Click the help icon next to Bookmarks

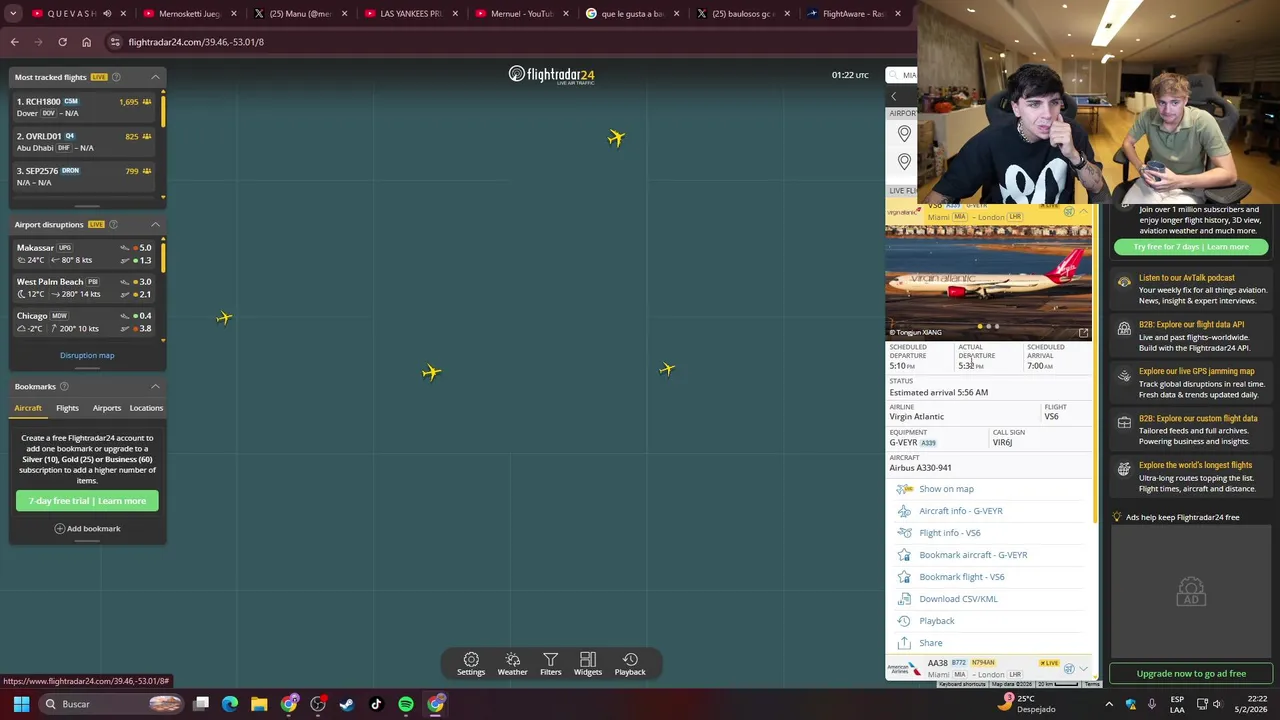point(64,386)
